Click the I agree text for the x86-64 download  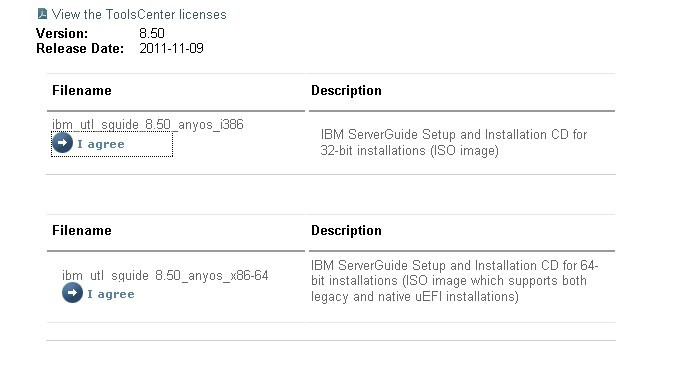(x=111, y=294)
